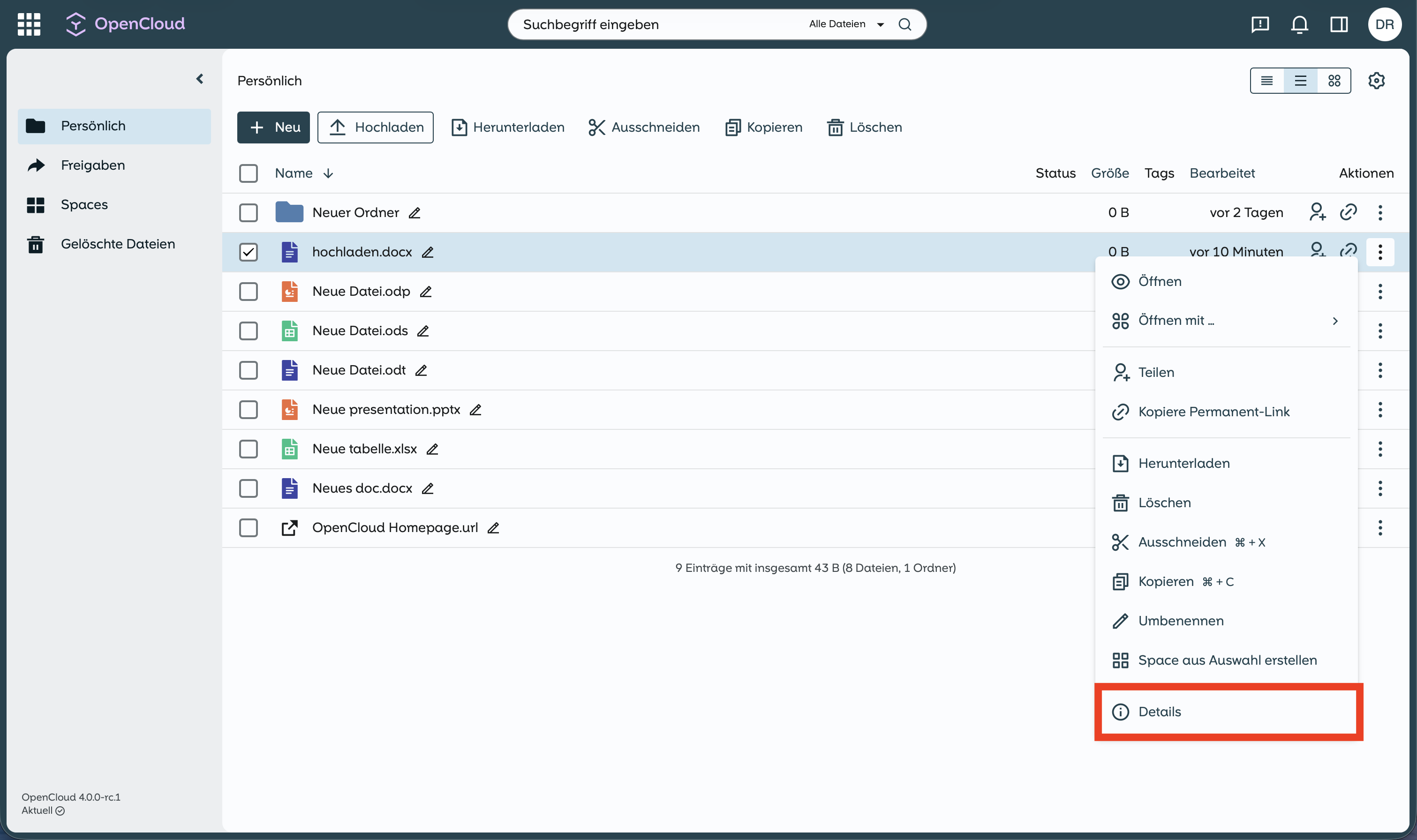Click the notifications bell icon
Image resolution: width=1417 pixels, height=840 pixels.
tap(1299, 24)
